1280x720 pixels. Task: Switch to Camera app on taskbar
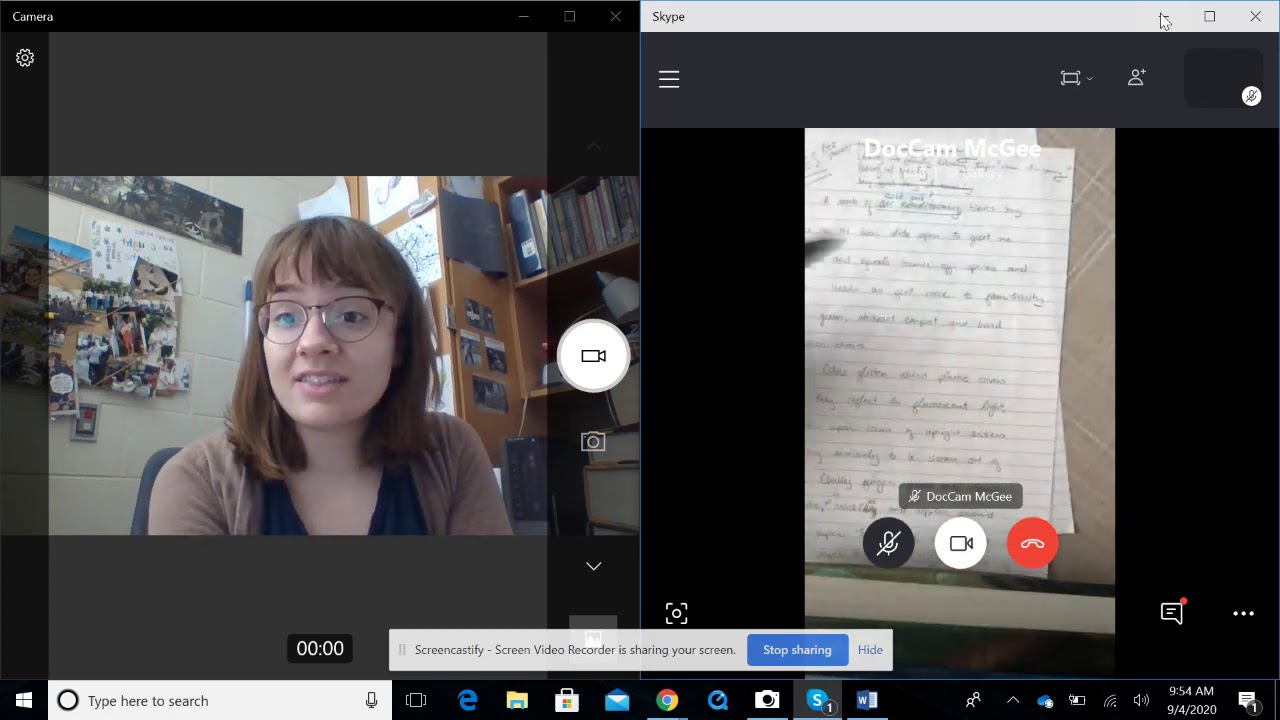[767, 700]
